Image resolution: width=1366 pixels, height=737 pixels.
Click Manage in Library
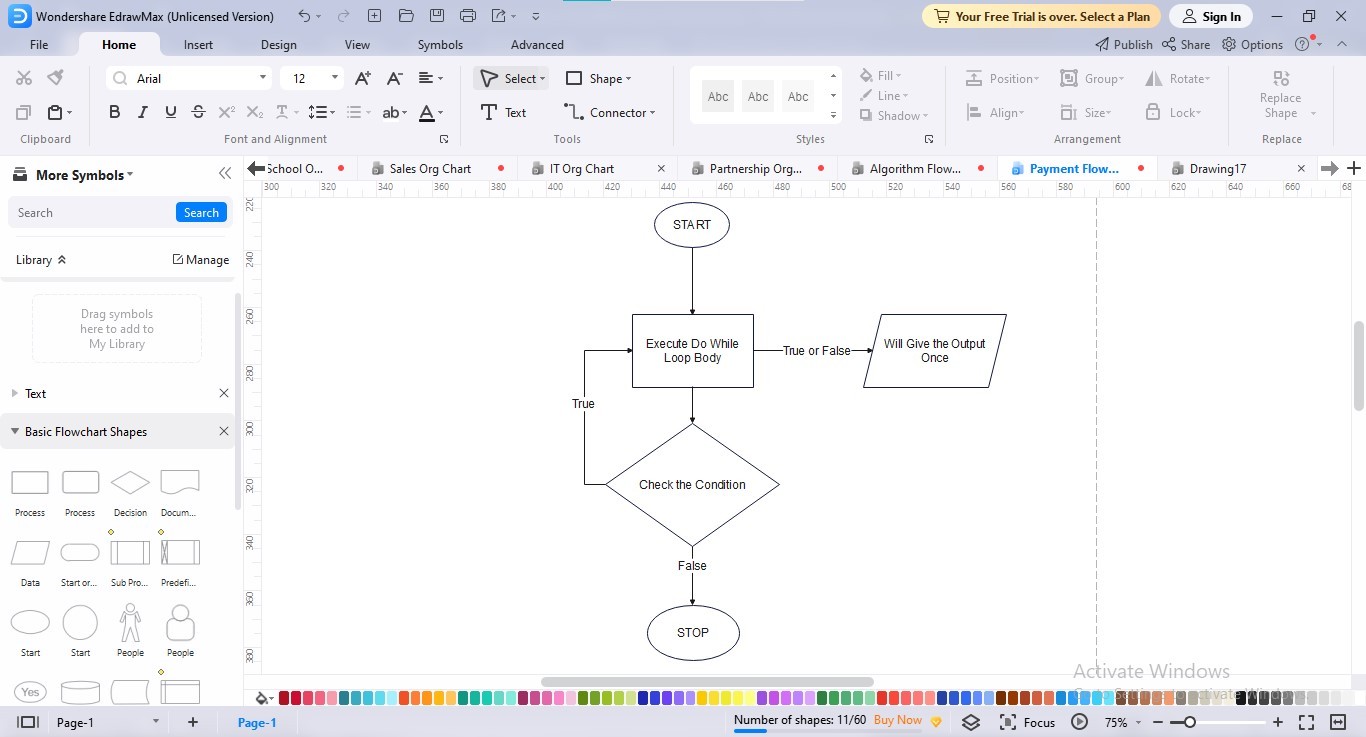click(x=201, y=259)
